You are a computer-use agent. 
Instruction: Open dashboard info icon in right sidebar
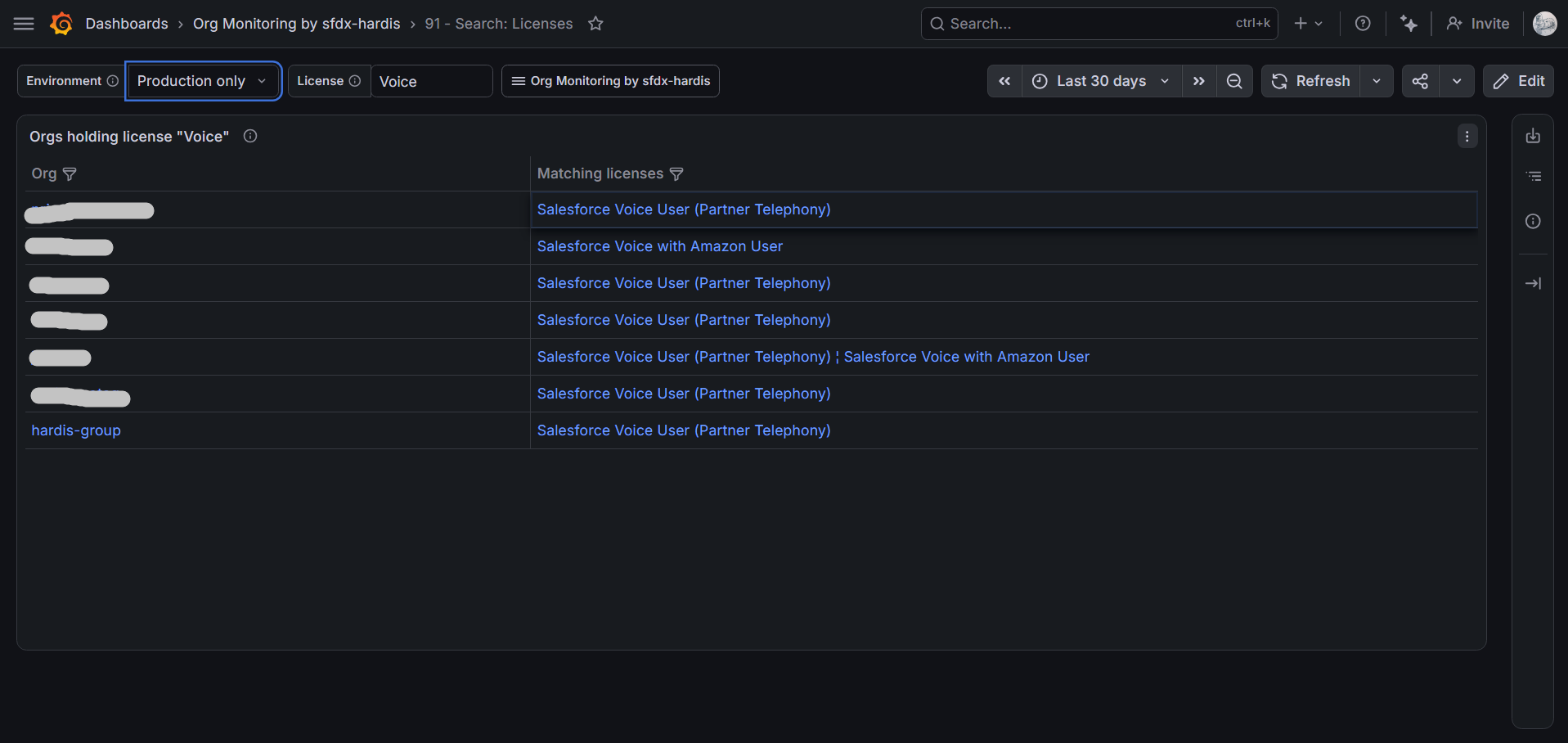tap(1533, 221)
